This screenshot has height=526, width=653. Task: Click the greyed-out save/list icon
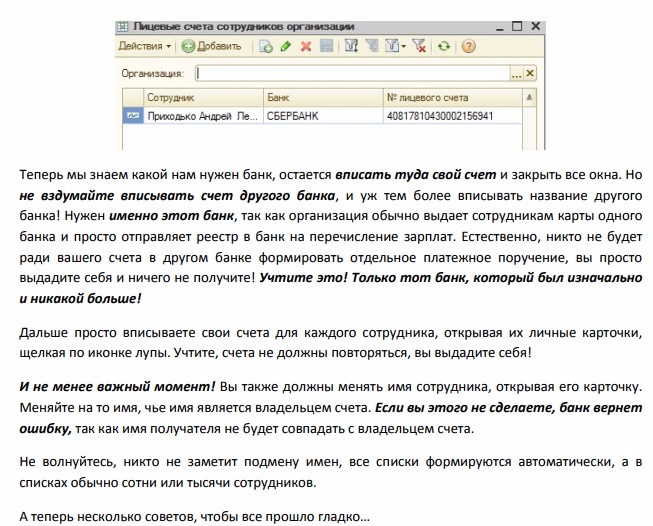click(x=327, y=46)
